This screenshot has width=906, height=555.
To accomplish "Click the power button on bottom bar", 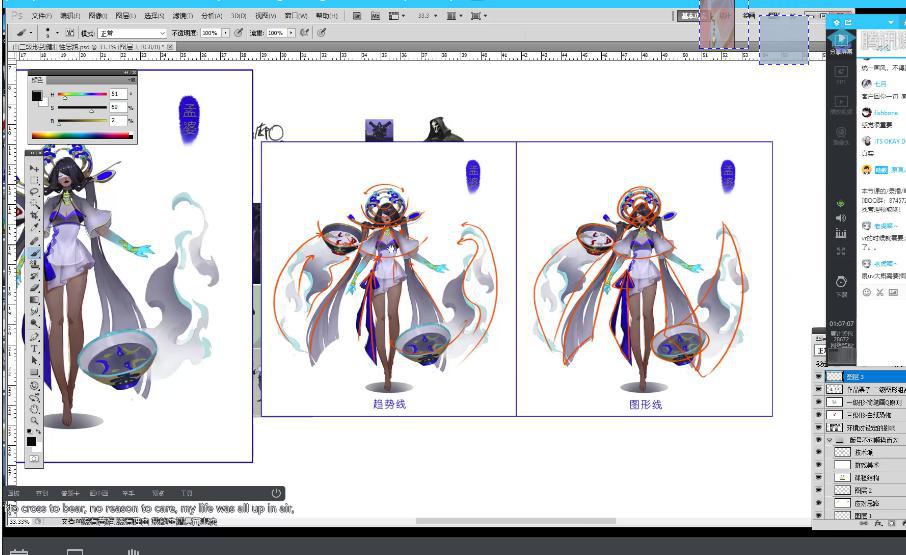I will tap(276, 493).
